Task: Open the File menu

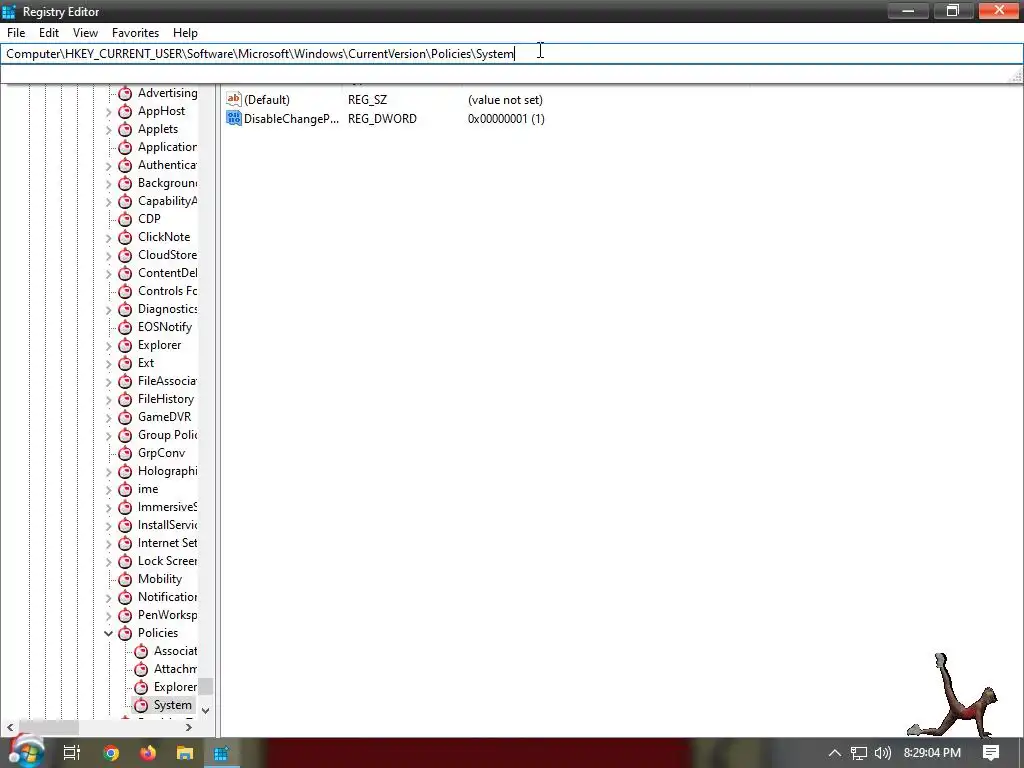Action: pyautogui.click(x=16, y=33)
